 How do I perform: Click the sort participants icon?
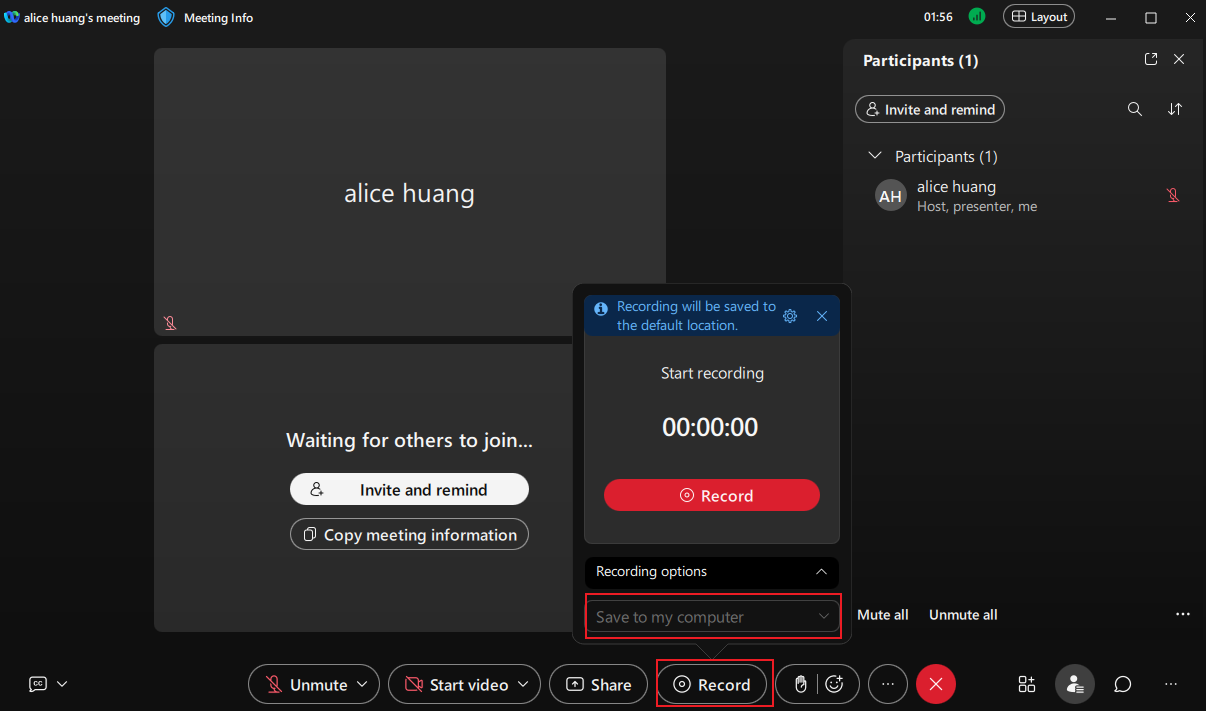tap(1175, 109)
